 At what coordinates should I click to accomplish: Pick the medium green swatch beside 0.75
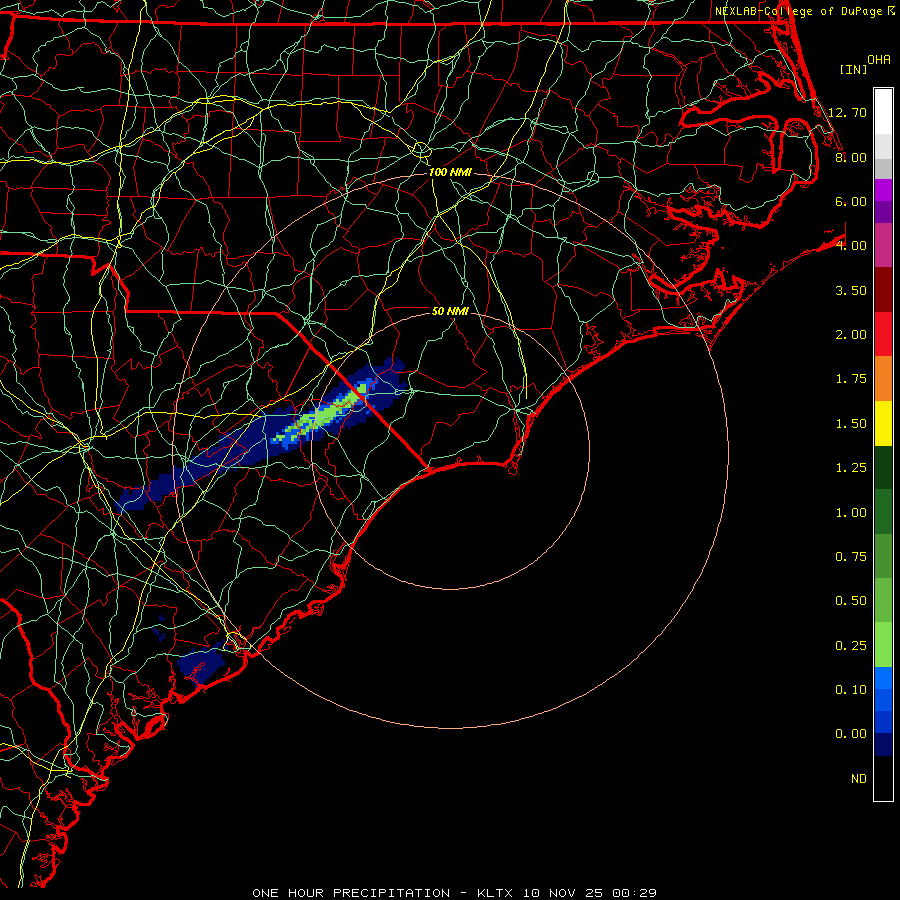(x=883, y=556)
